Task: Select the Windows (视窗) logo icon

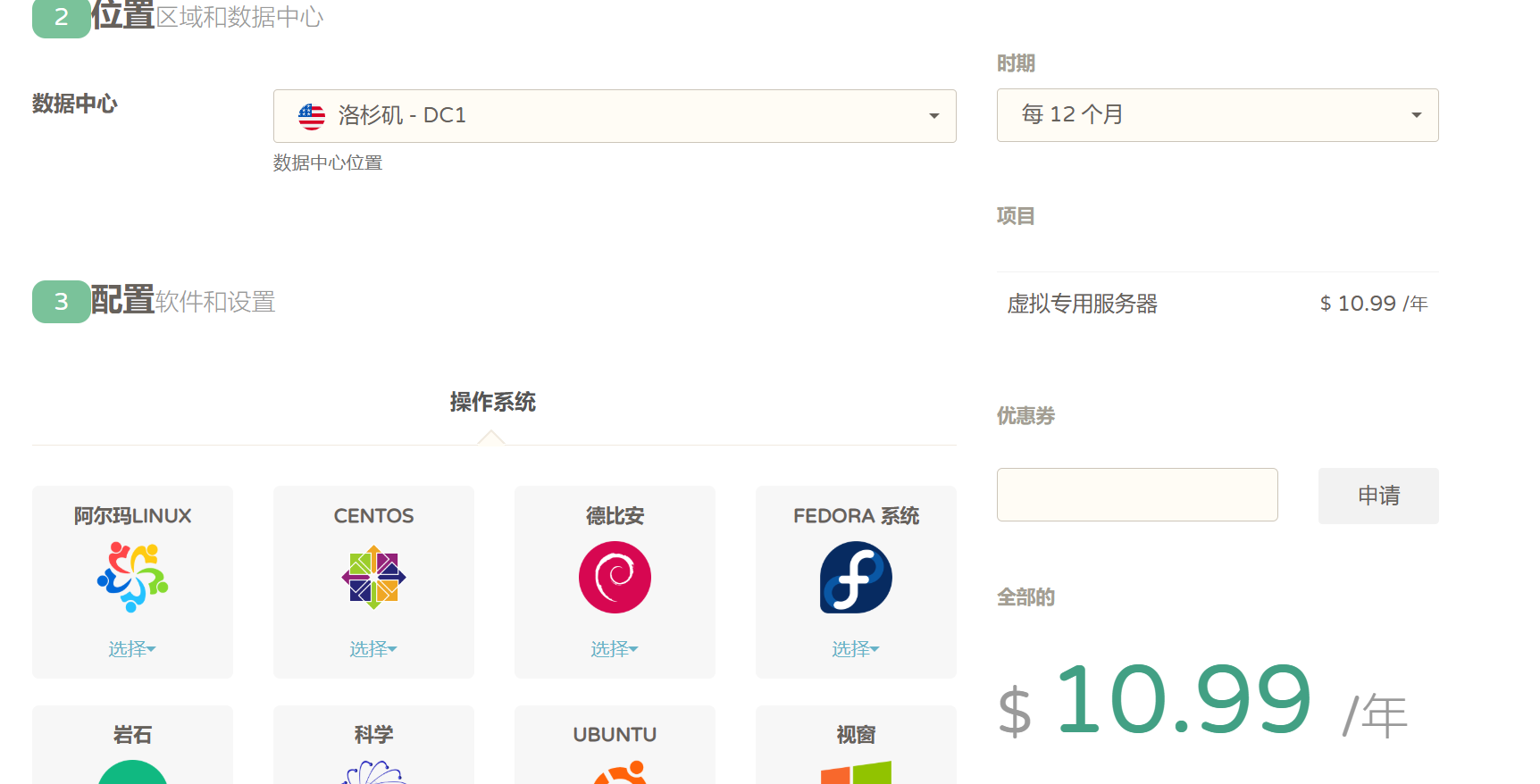Action: pos(856,773)
